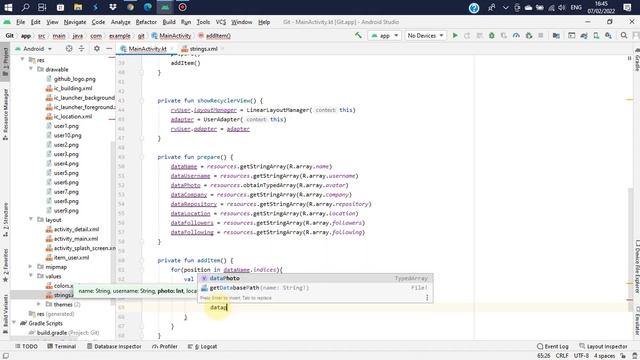The height and width of the screenshot is (360, 640).
Task: Attach debugger to Android process icon
Action: click(x=529, y=36)
